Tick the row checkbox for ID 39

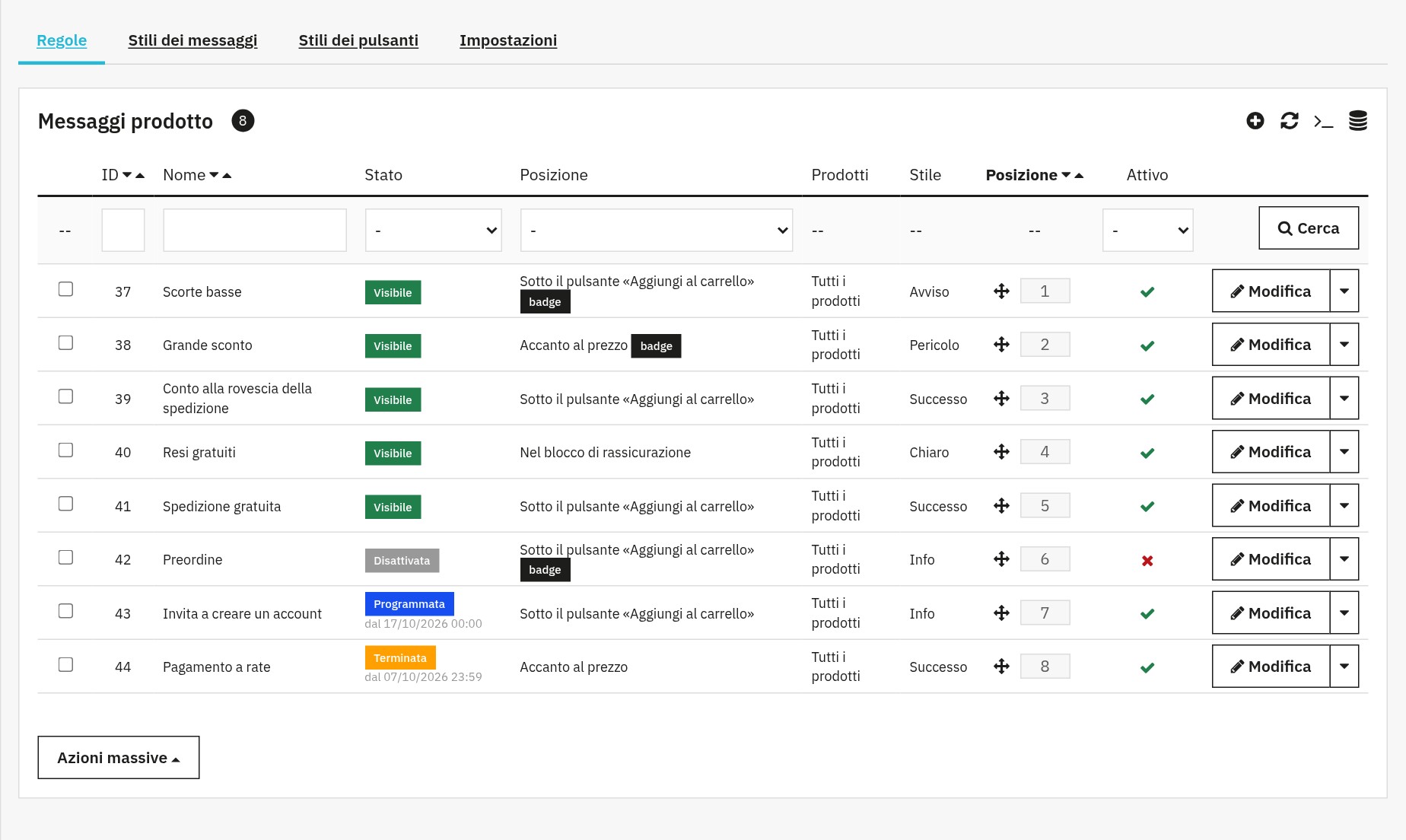(x=66, y=396)
